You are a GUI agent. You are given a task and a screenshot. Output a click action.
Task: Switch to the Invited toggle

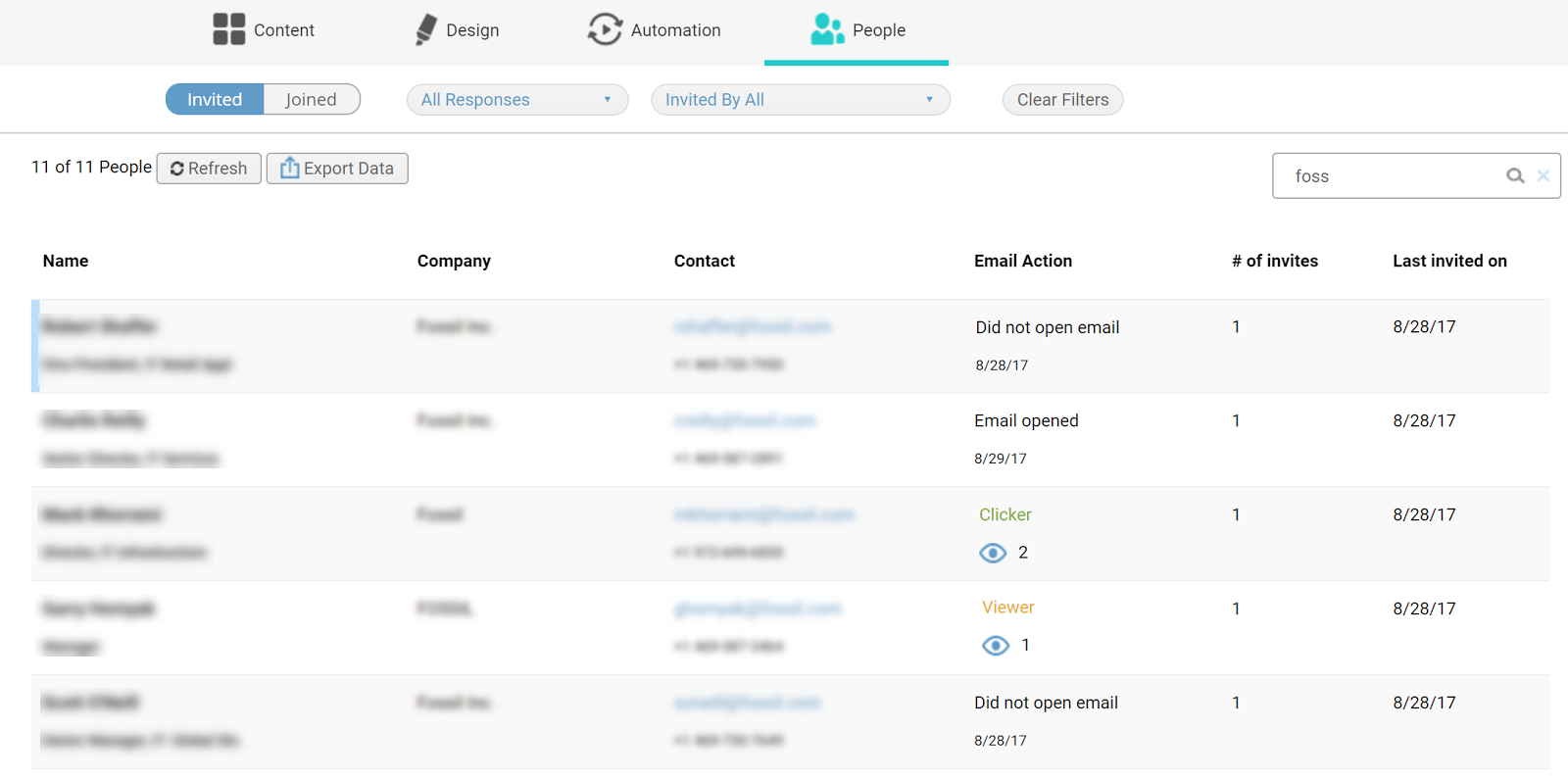(x=215, y=100)
